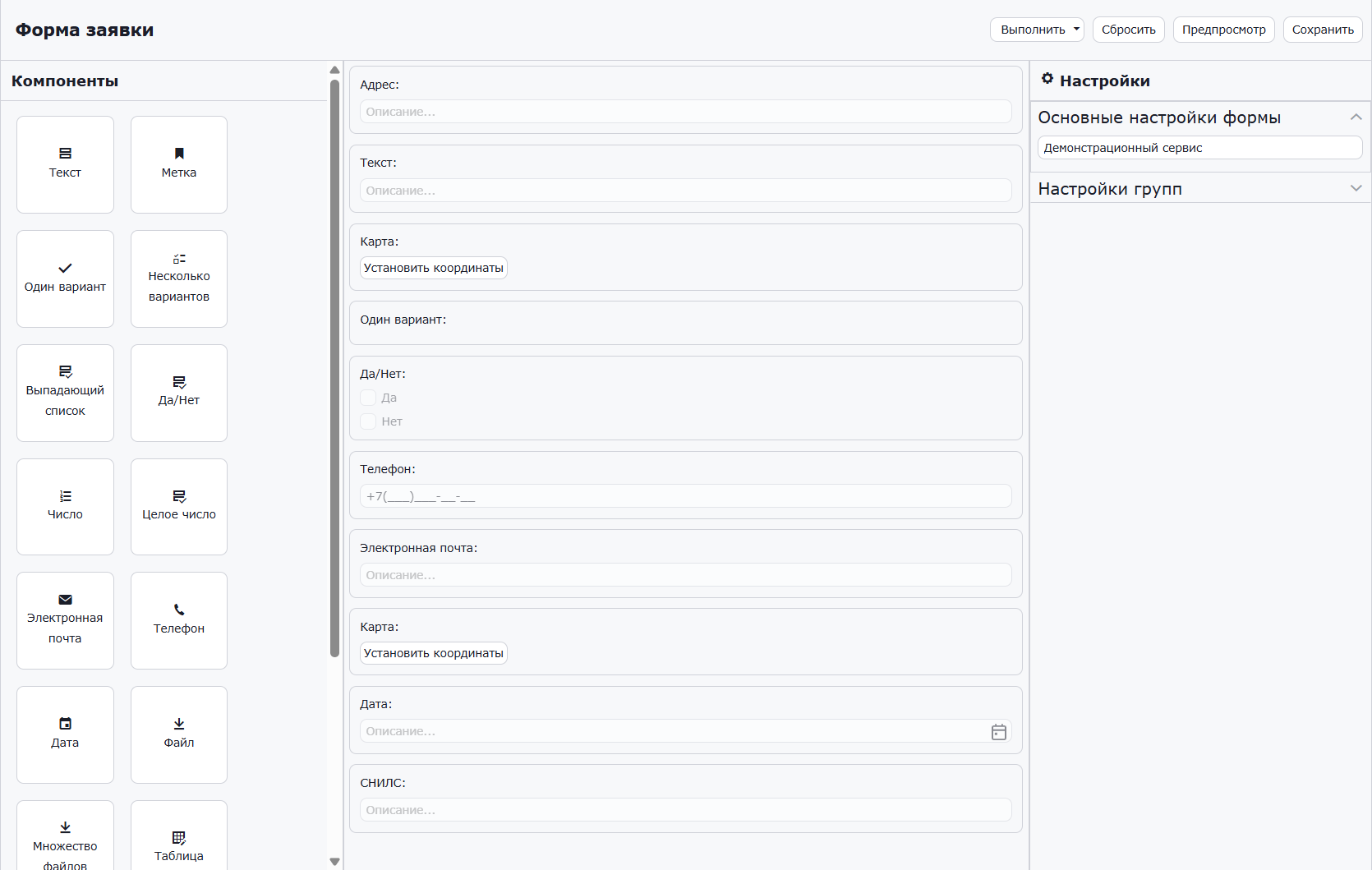The height and width of the screenshot is (870, 1372).
Task: Select the Метка bookmark component
Action: [178, 164]
